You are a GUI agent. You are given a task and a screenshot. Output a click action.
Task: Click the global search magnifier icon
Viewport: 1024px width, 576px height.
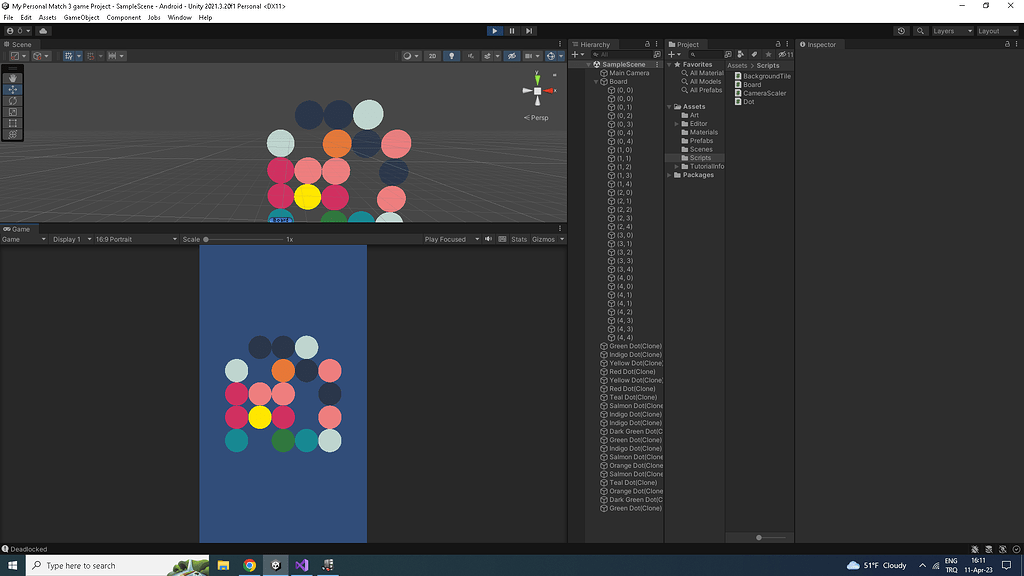click(918, 31)
